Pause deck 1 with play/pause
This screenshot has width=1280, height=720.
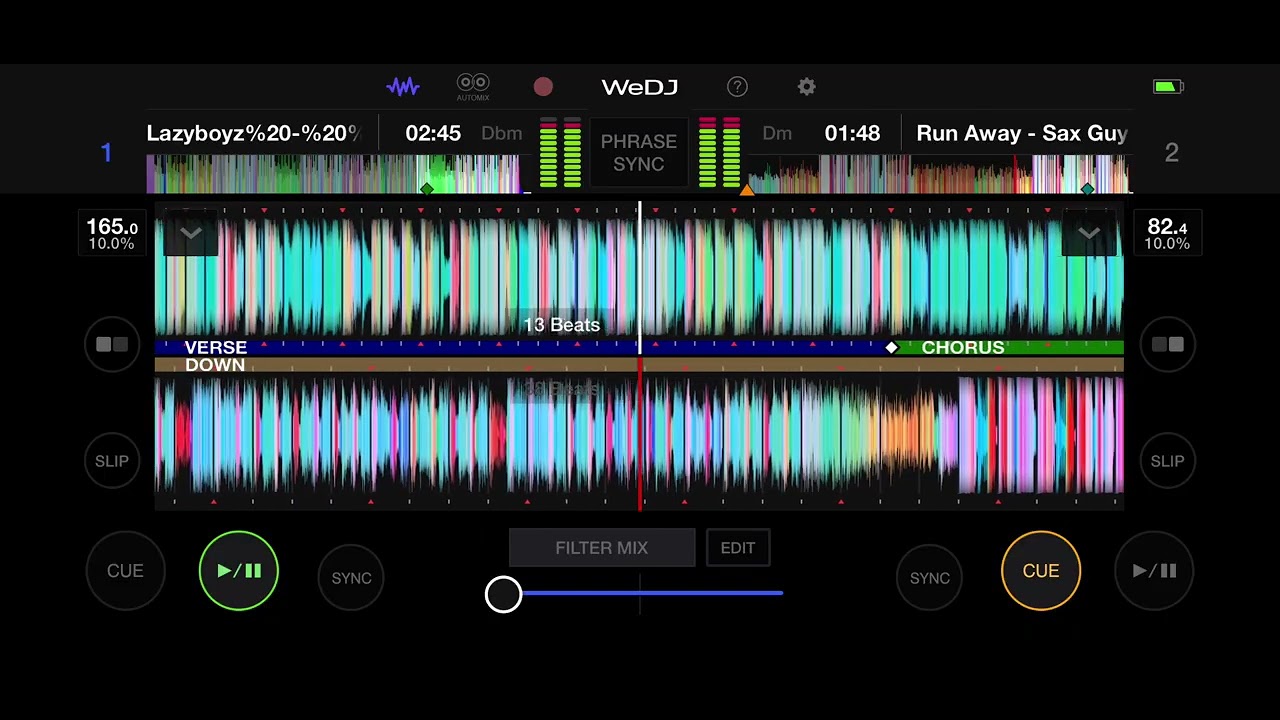tap(239, 571)
